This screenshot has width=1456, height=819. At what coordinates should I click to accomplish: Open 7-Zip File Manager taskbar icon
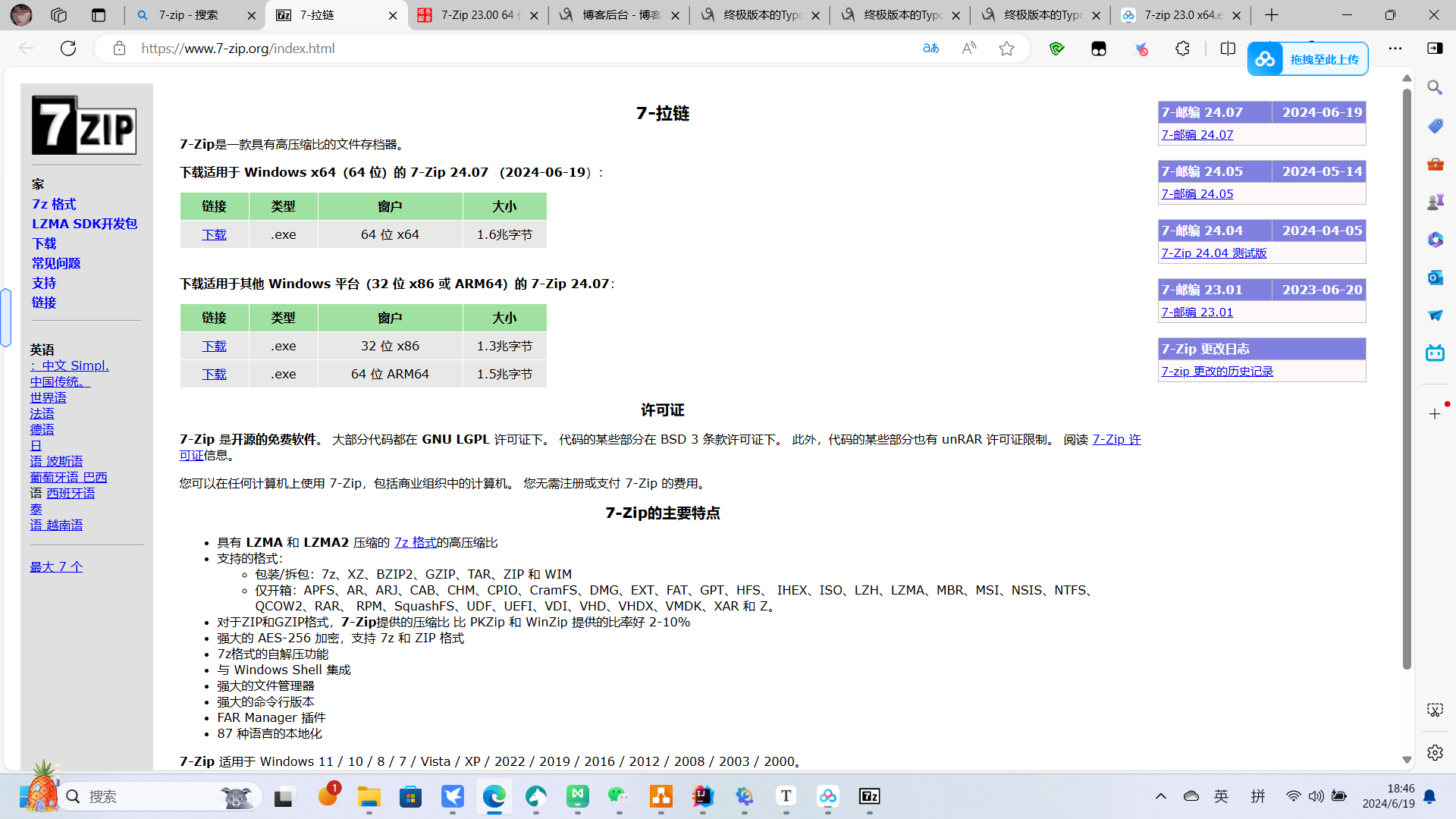pos(869,796)
